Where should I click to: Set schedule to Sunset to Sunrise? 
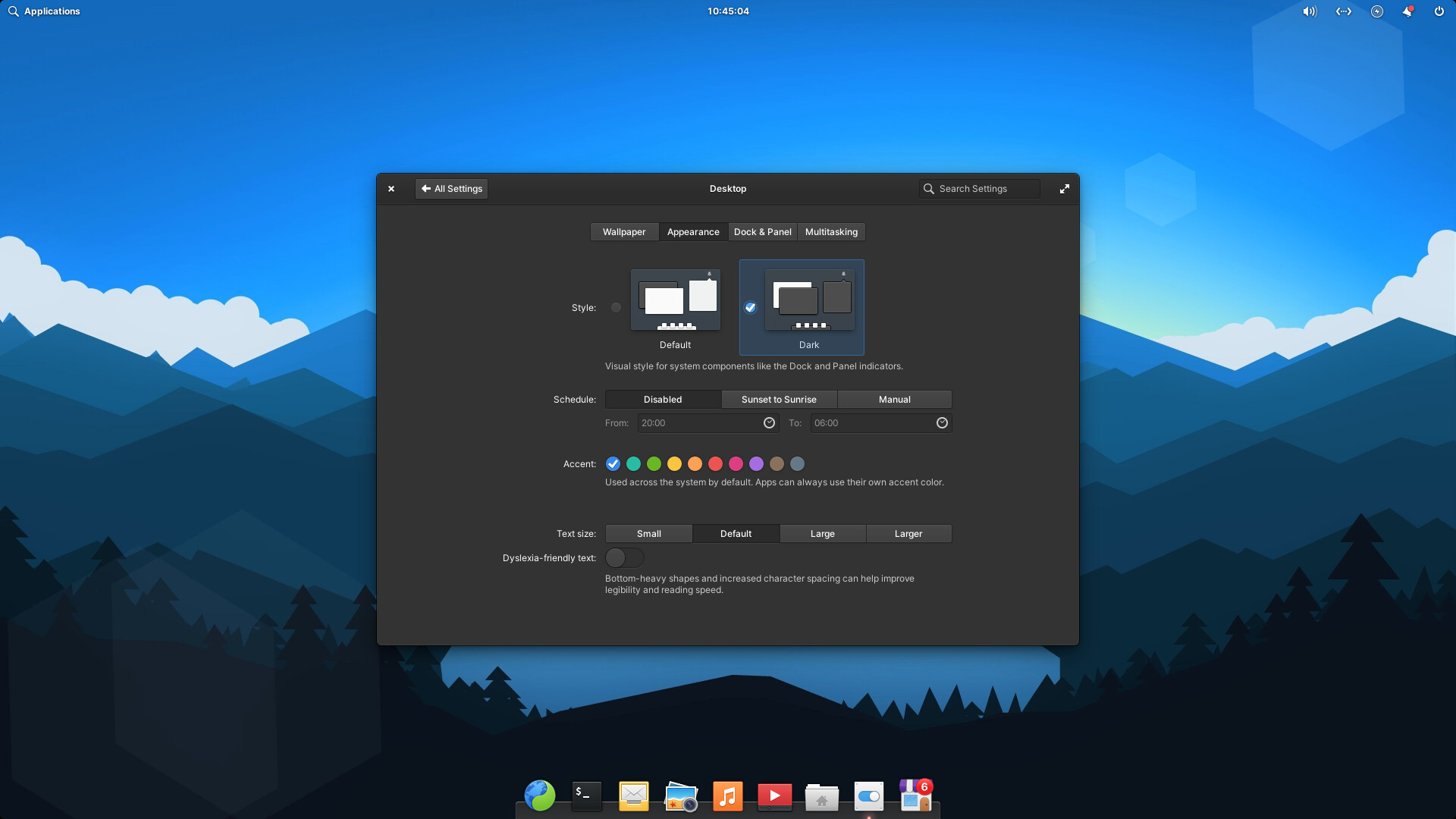point(779,400)
